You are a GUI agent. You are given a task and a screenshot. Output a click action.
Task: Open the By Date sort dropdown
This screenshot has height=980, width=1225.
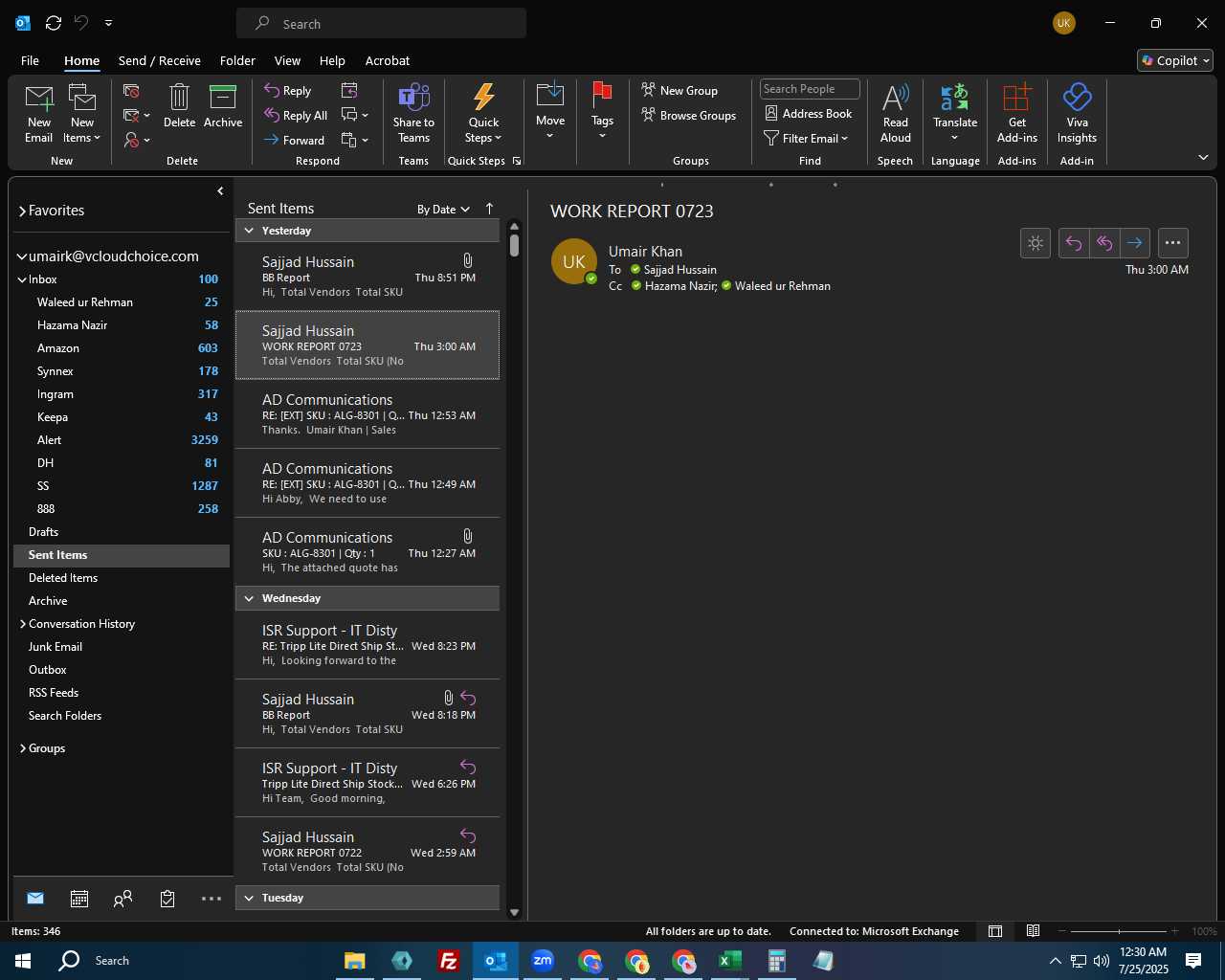click(443, 210)
